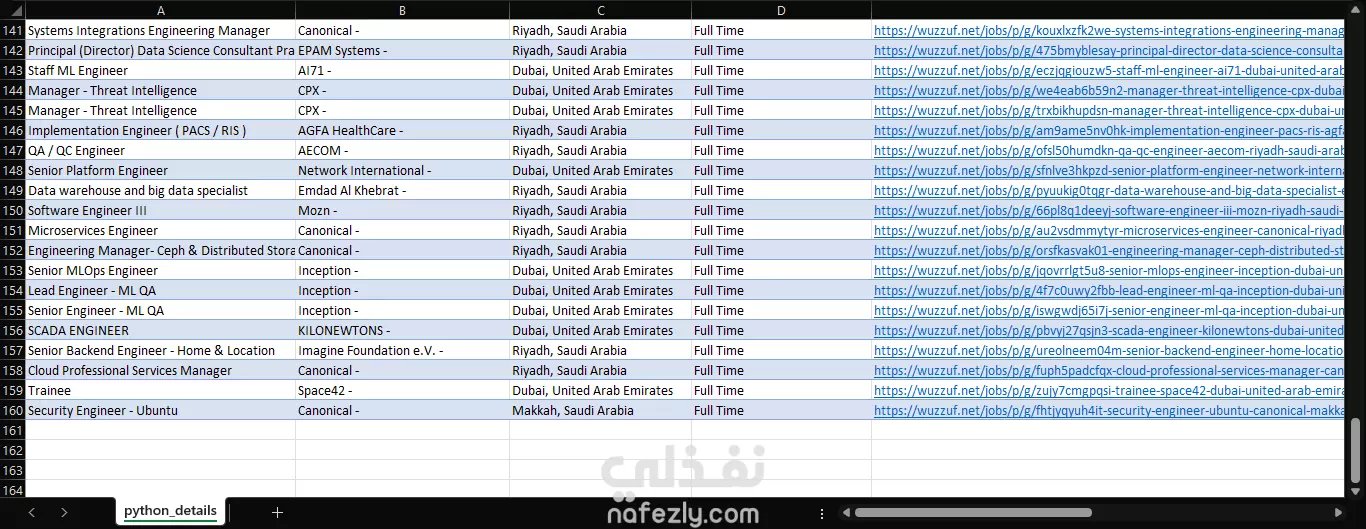Open the scada-engineer-kilonewtons link

pos(1109,330)
